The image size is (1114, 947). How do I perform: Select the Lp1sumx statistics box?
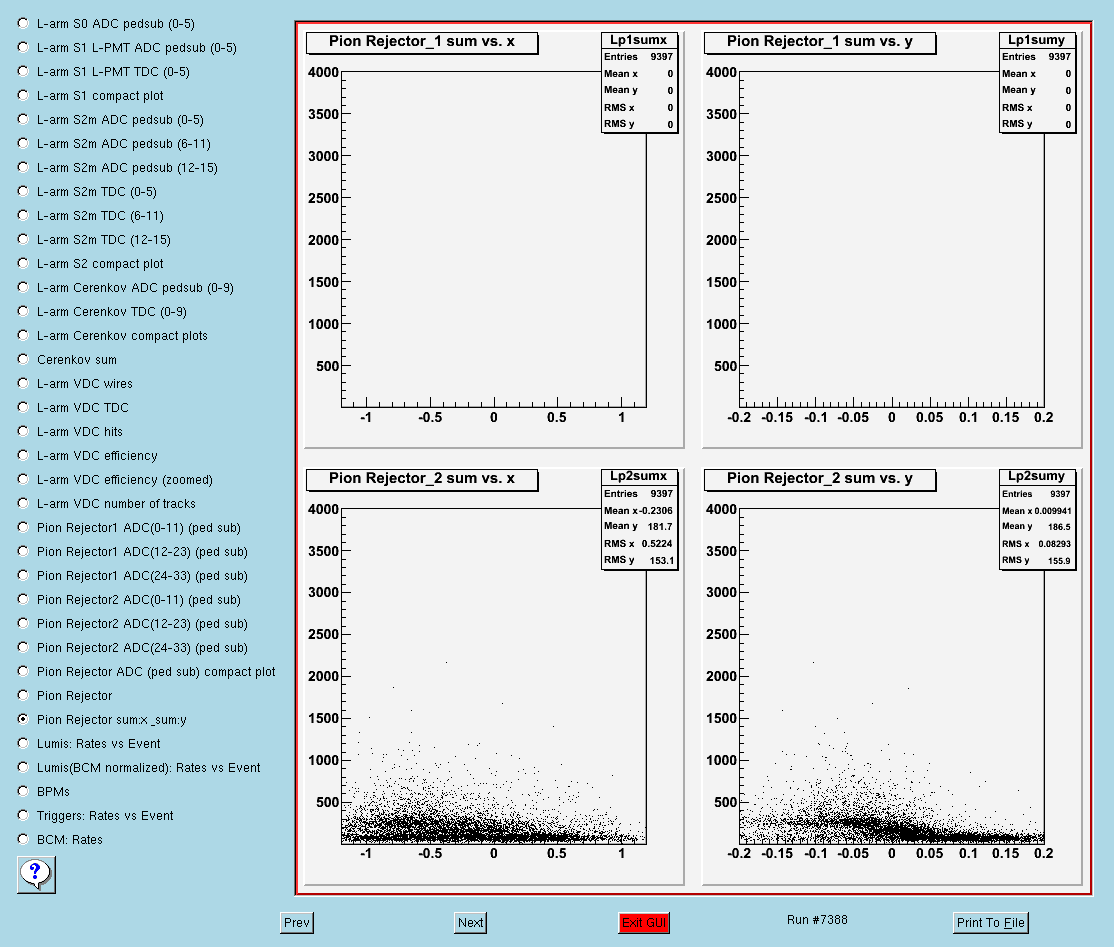coord(639,82)
